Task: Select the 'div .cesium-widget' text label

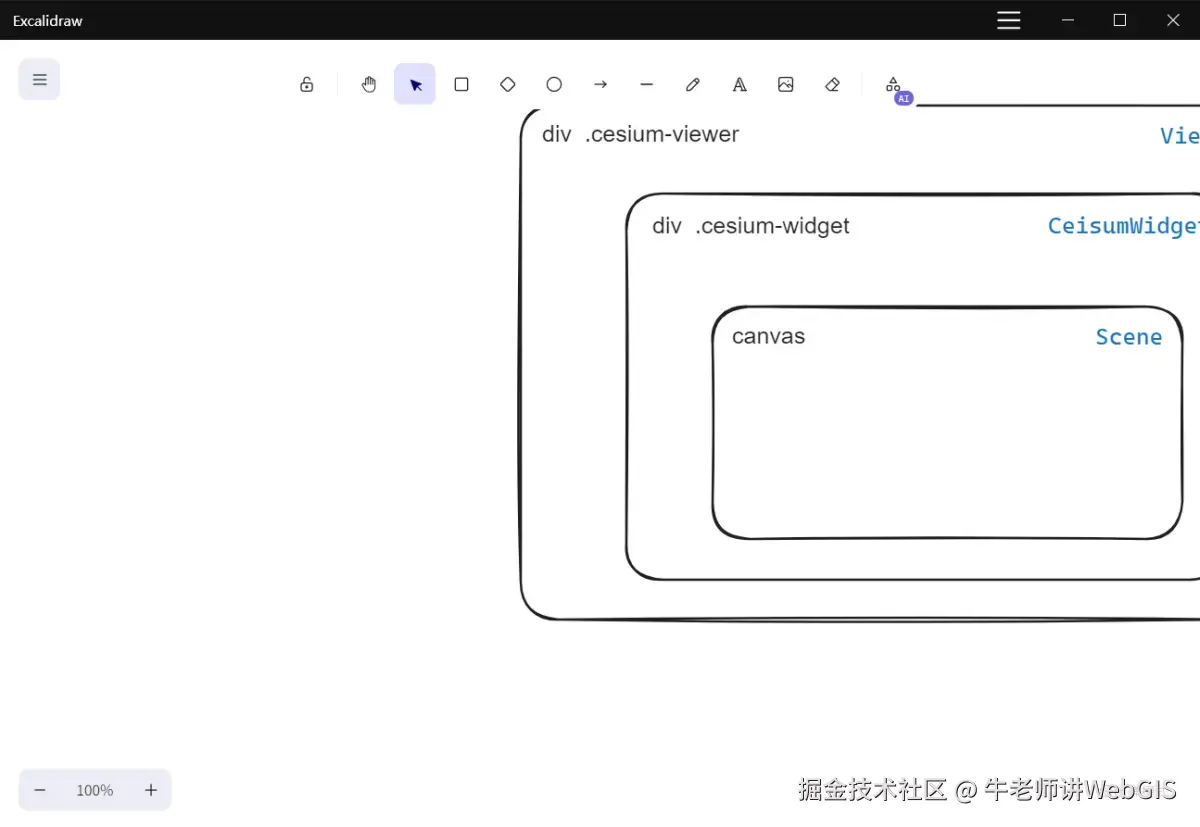Action: tap(751, 226)
